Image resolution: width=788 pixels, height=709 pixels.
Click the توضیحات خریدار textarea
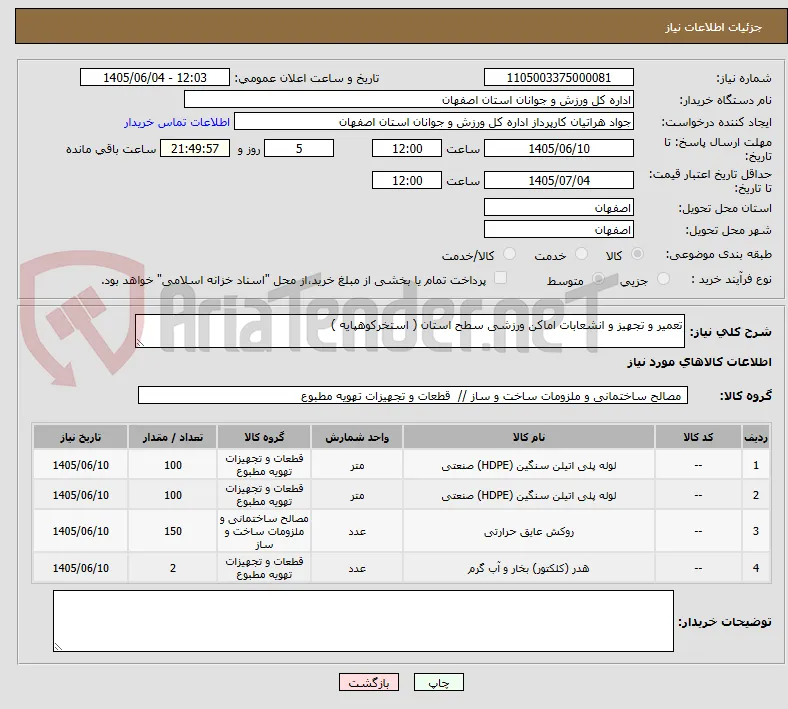click(363, 621)
